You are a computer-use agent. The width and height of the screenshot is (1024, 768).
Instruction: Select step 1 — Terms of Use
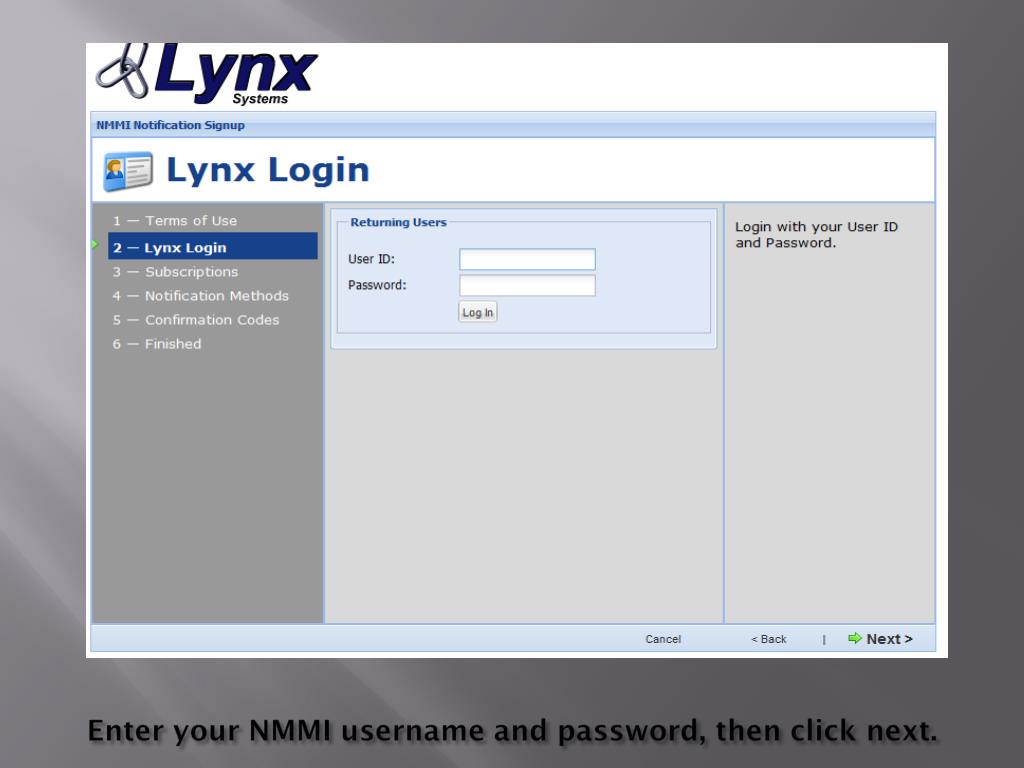(174, 221)
